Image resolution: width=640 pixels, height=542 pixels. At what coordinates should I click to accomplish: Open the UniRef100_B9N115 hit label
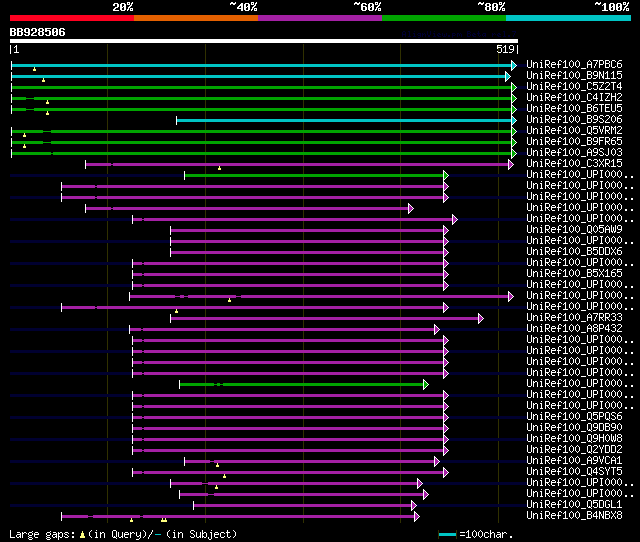point(574,76)
